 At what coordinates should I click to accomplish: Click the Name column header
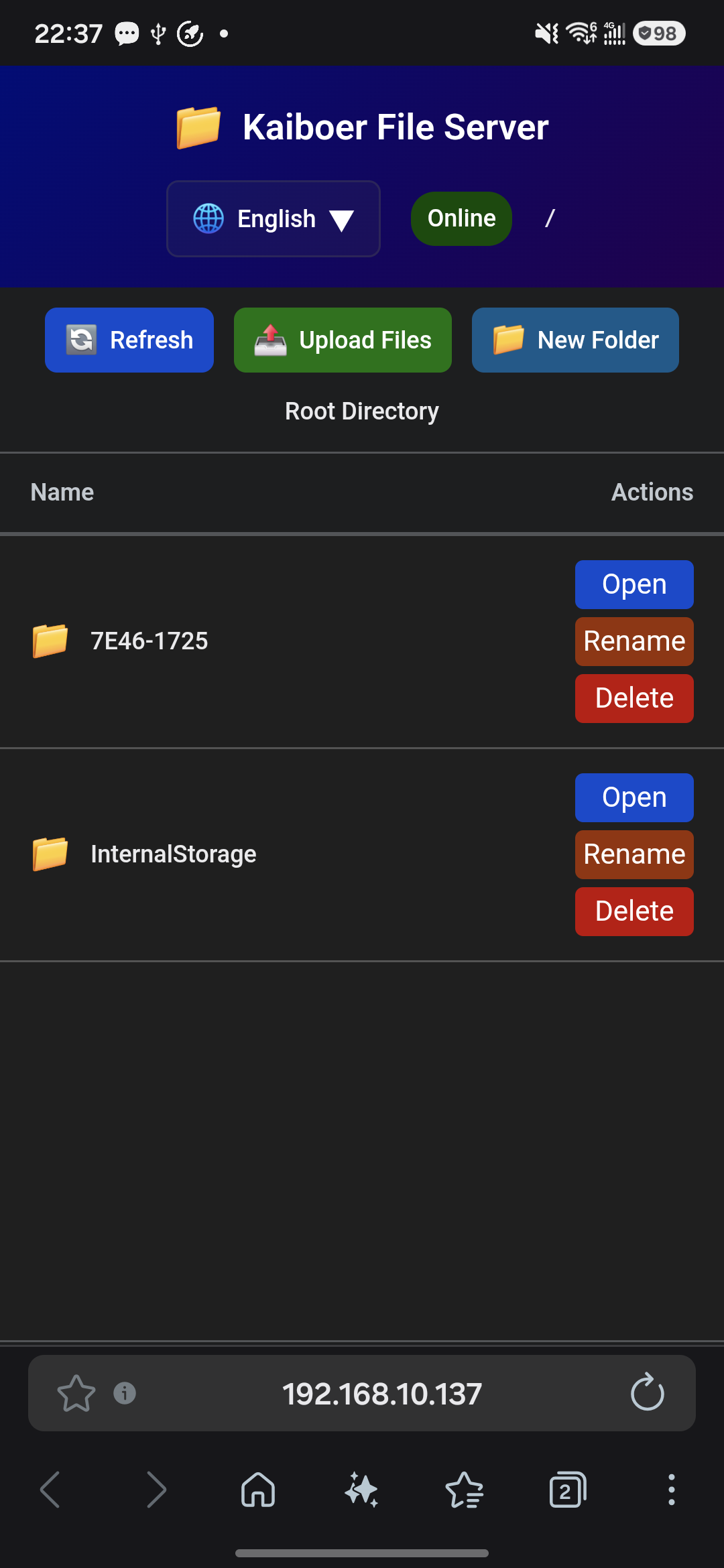62,492
